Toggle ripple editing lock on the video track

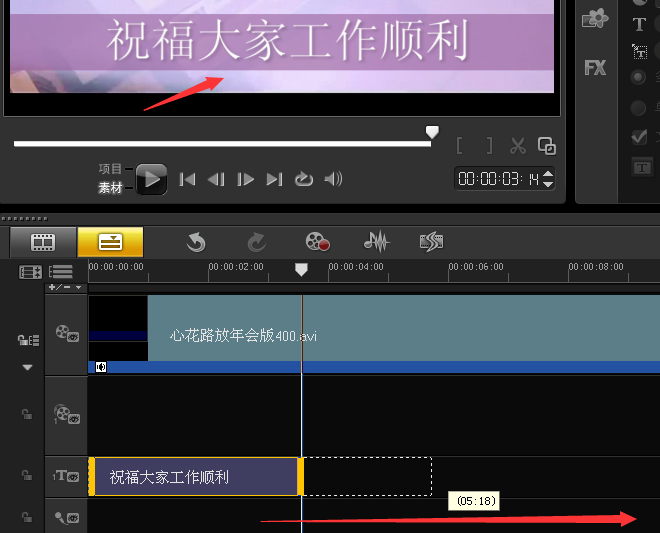28,339
